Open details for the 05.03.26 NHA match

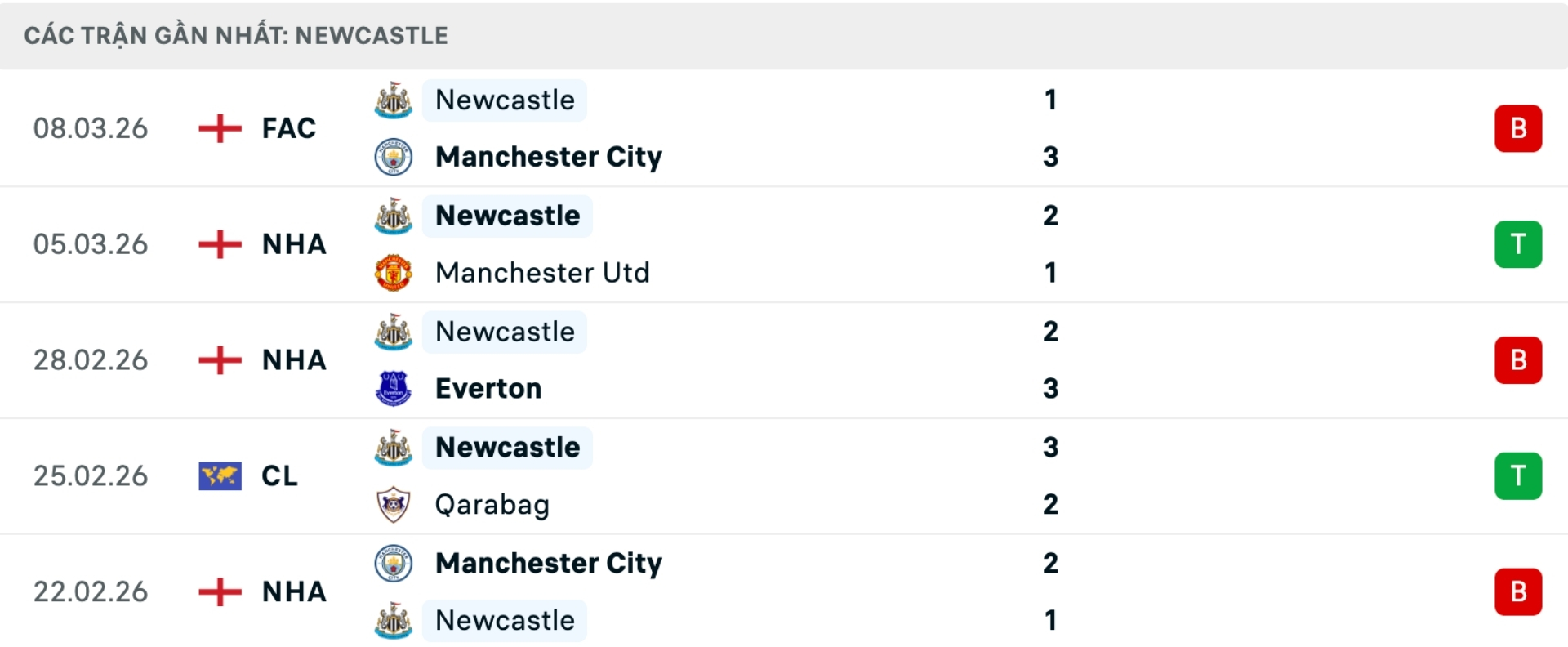point(784,243)
